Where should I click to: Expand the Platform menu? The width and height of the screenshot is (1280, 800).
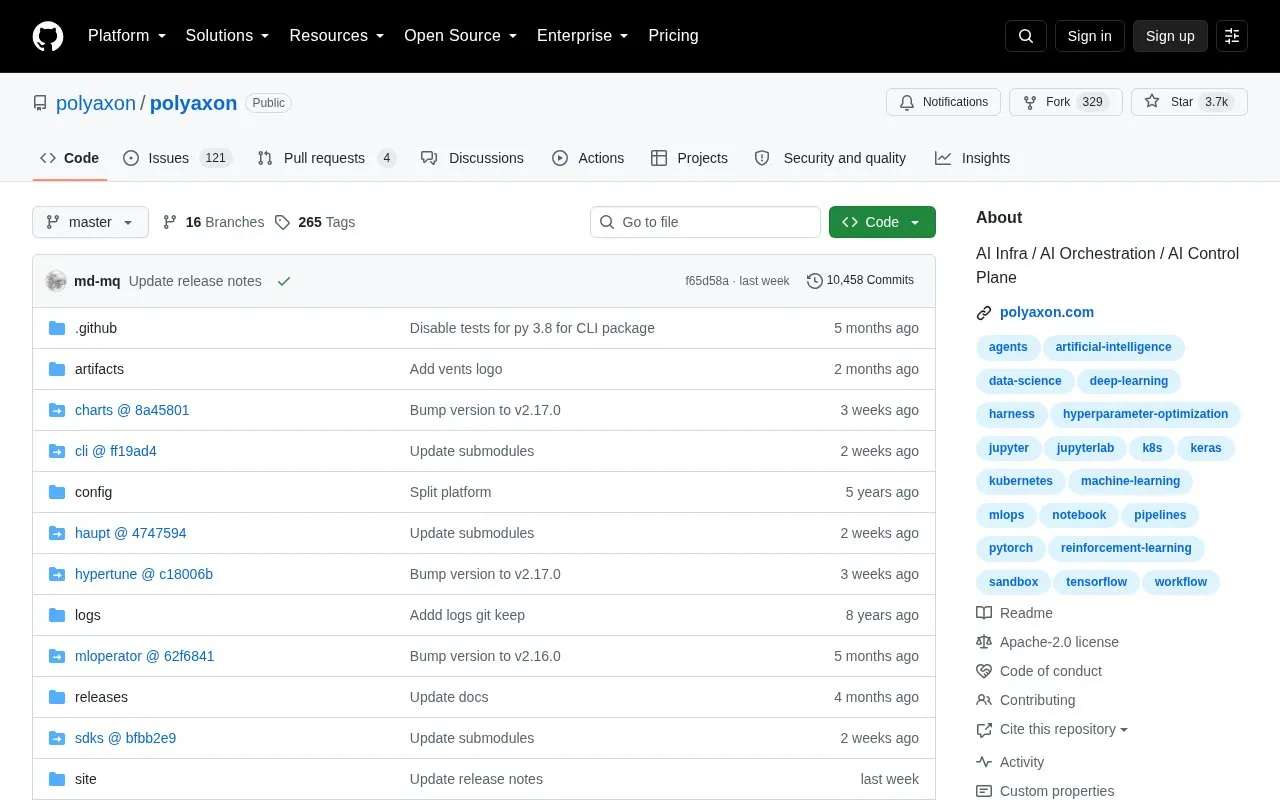[127, 36]
